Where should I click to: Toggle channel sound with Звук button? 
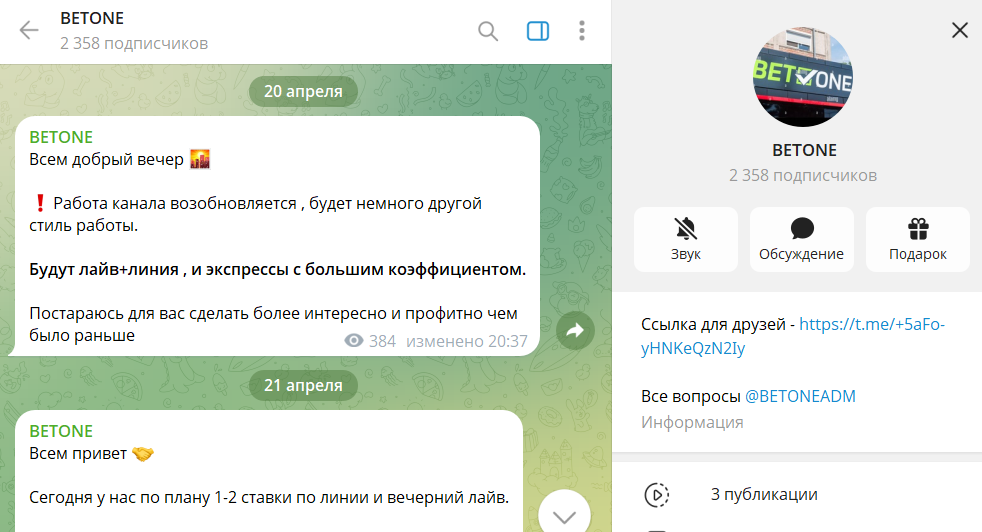click(x=686, y=239)
